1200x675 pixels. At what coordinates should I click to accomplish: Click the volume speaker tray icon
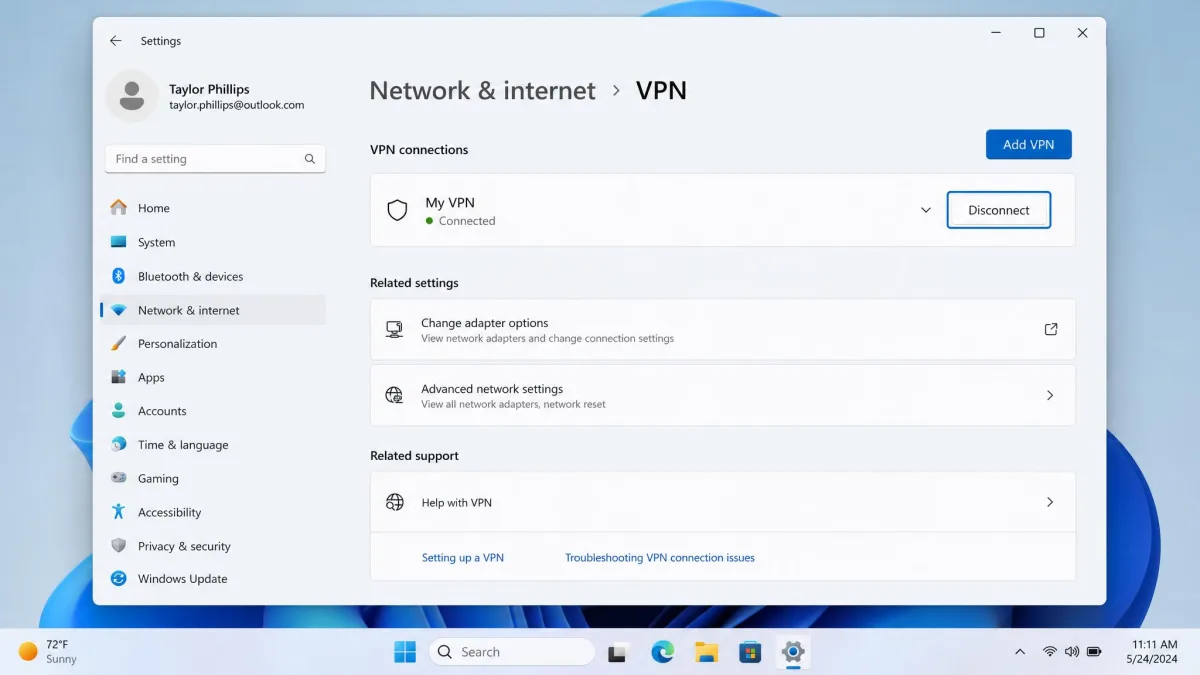pos(1072,652)
